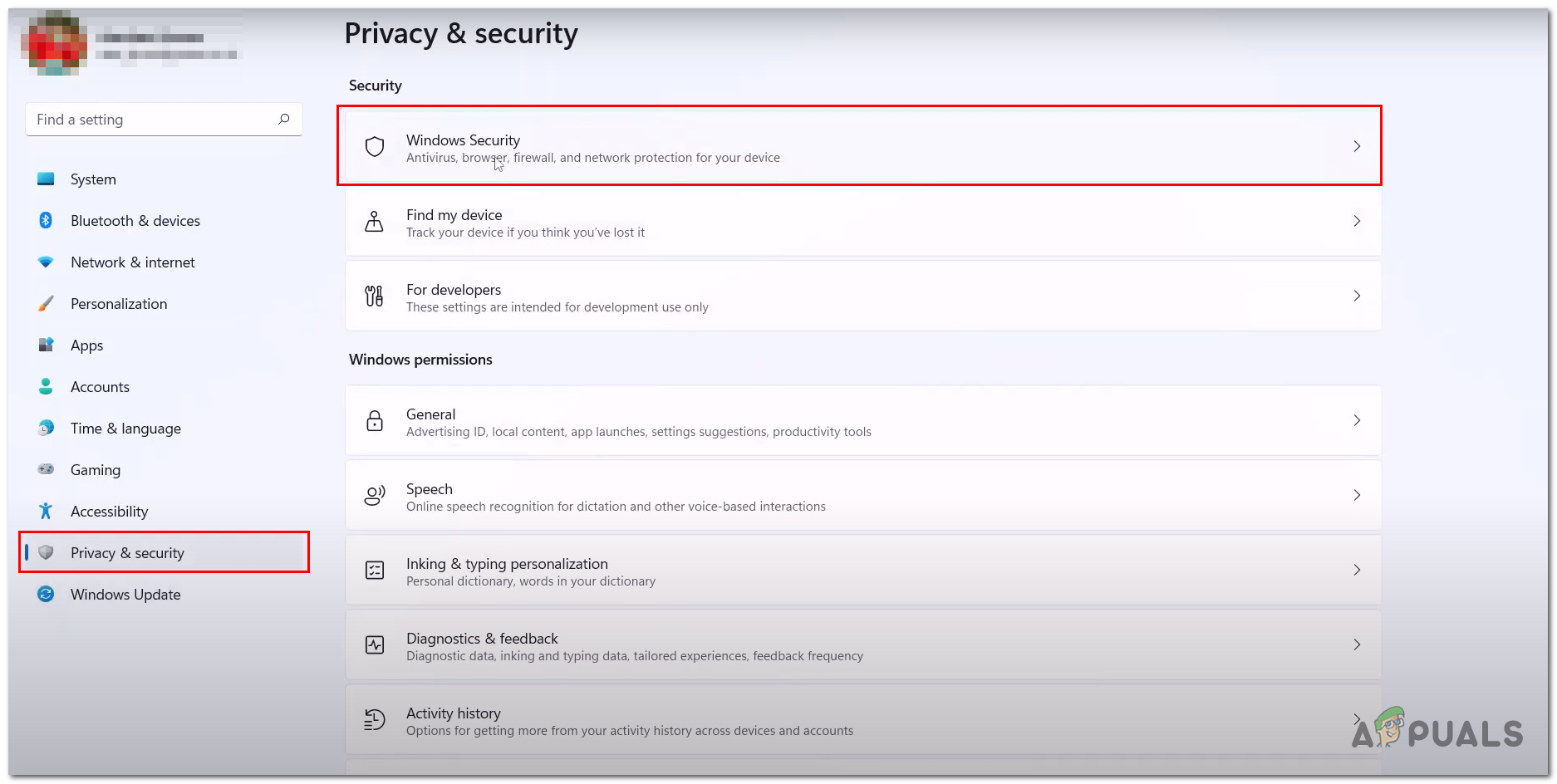Click the For developers tools icon
1557x784 pixels.
click(x=375, y=296)
